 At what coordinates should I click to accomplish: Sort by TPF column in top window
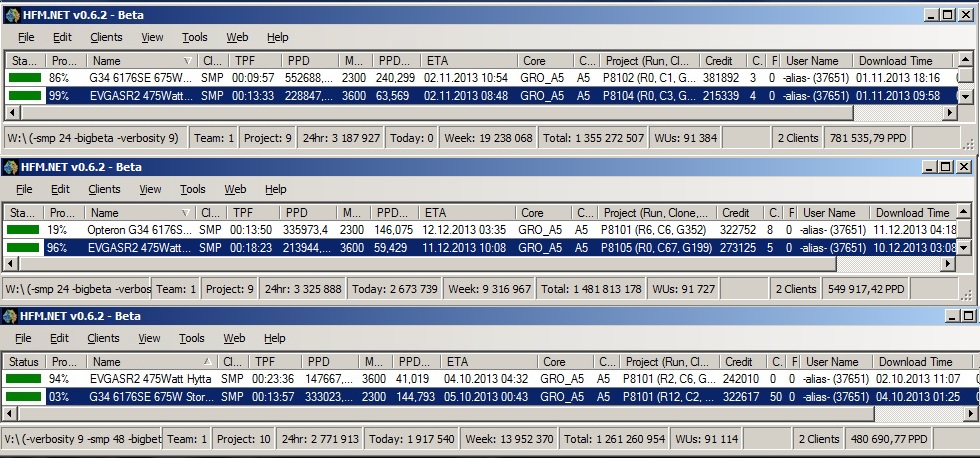tap(254, 61)
